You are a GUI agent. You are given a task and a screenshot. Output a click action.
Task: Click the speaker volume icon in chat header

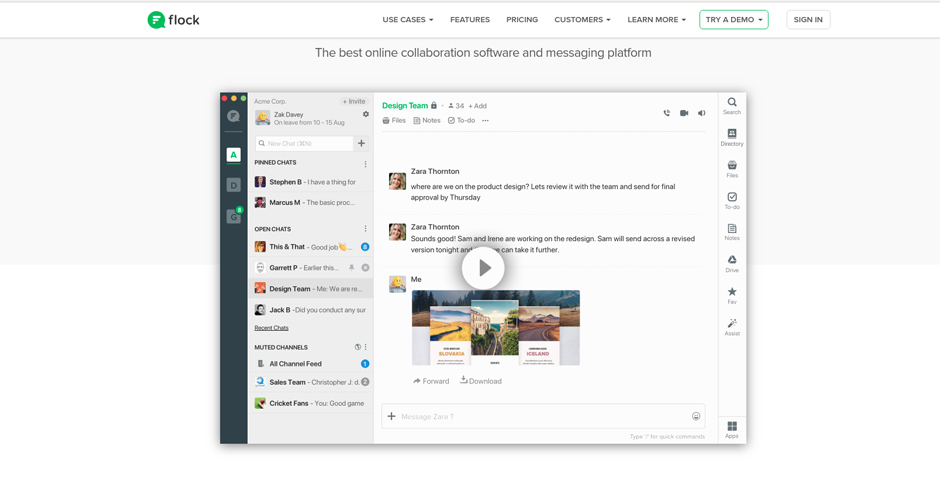[701, 113]
